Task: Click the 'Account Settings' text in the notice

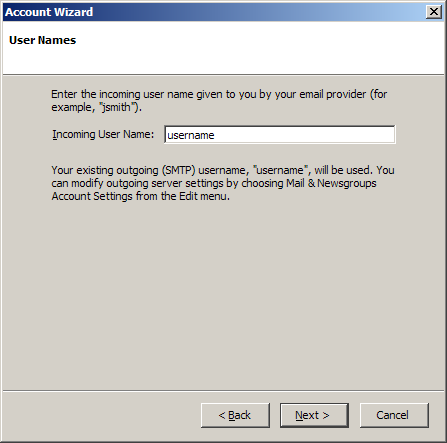Action: [92, 196]
